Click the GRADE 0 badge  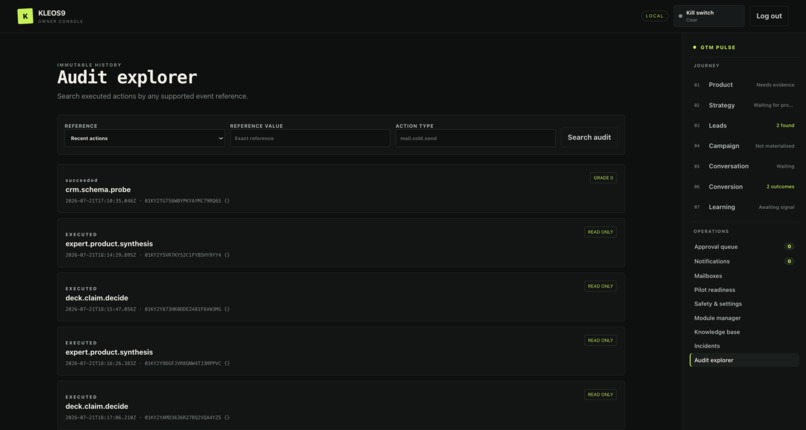603,178
